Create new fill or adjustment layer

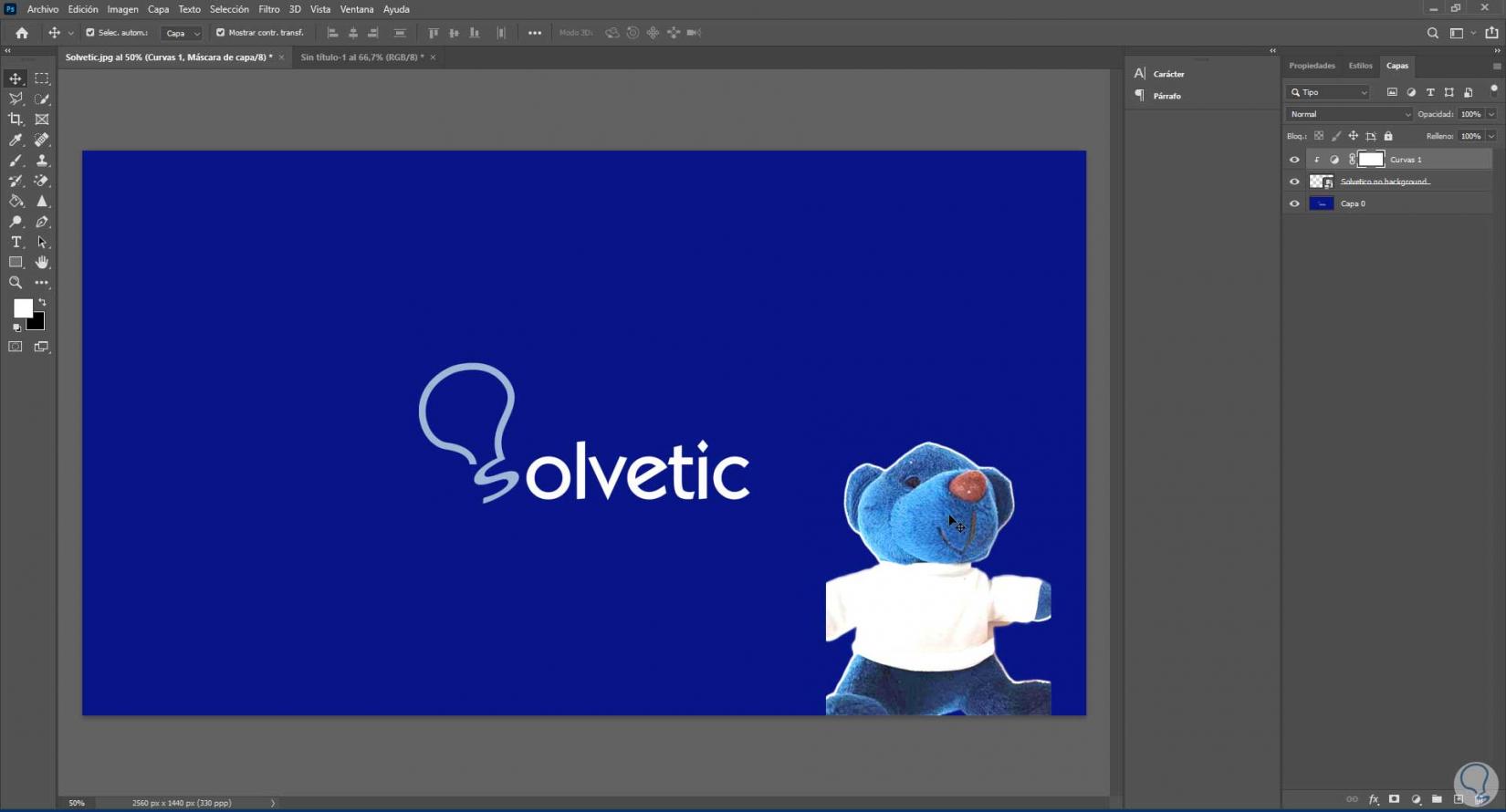[x=1416, y=799]
